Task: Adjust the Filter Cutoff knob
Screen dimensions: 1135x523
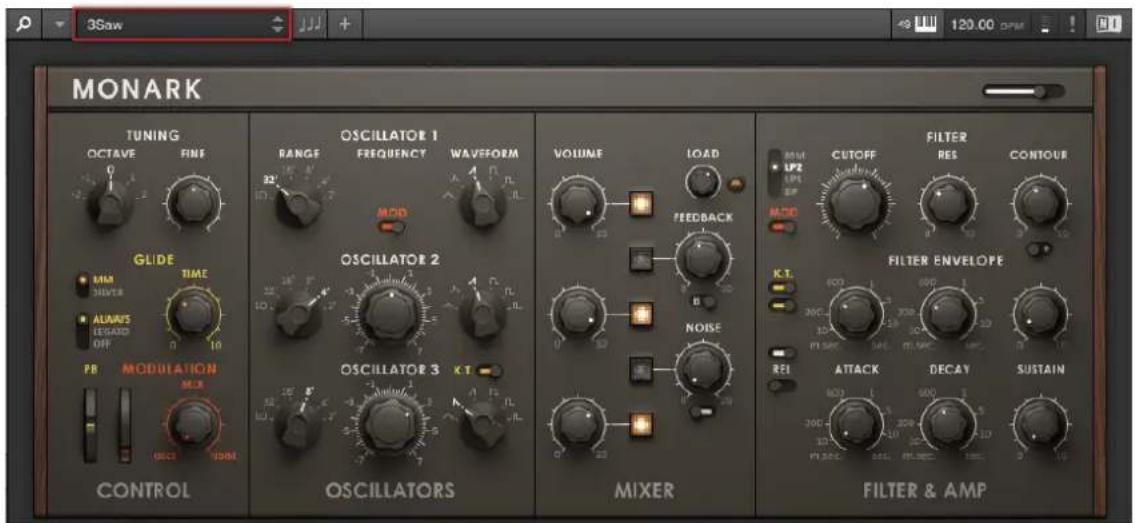Action: click(x=855, y=204)
